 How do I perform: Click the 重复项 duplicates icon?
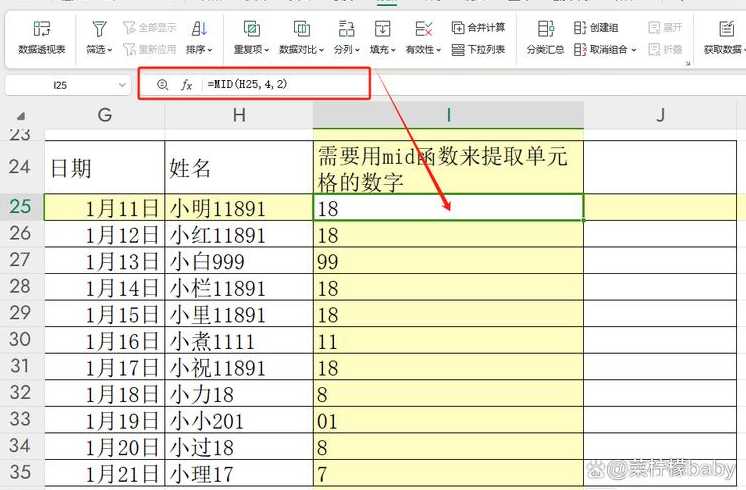[x=251, y=29]
